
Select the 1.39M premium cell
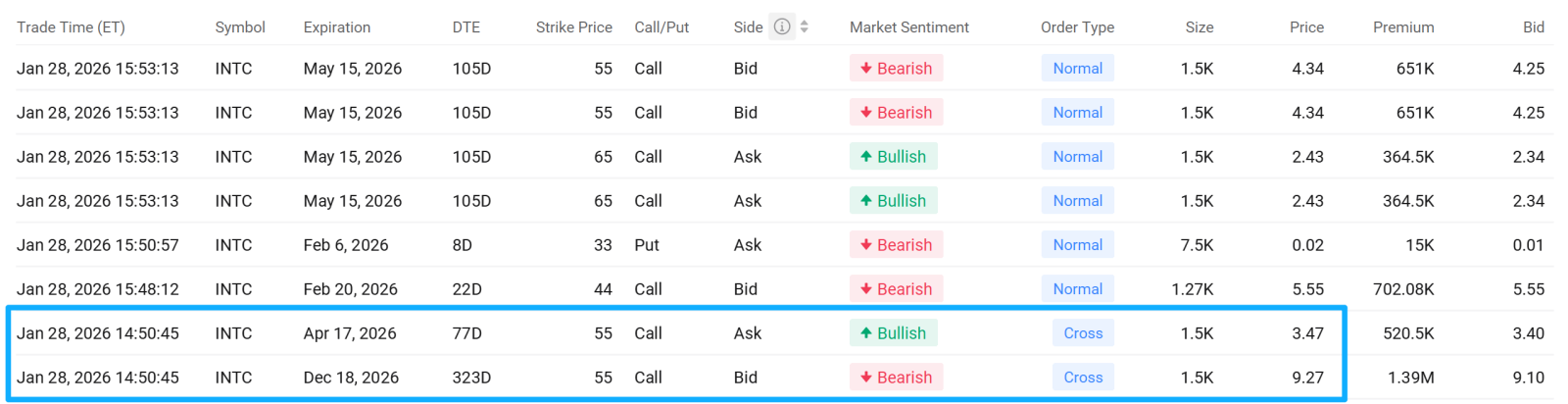pyautogui.click(x=1410, y=378)
